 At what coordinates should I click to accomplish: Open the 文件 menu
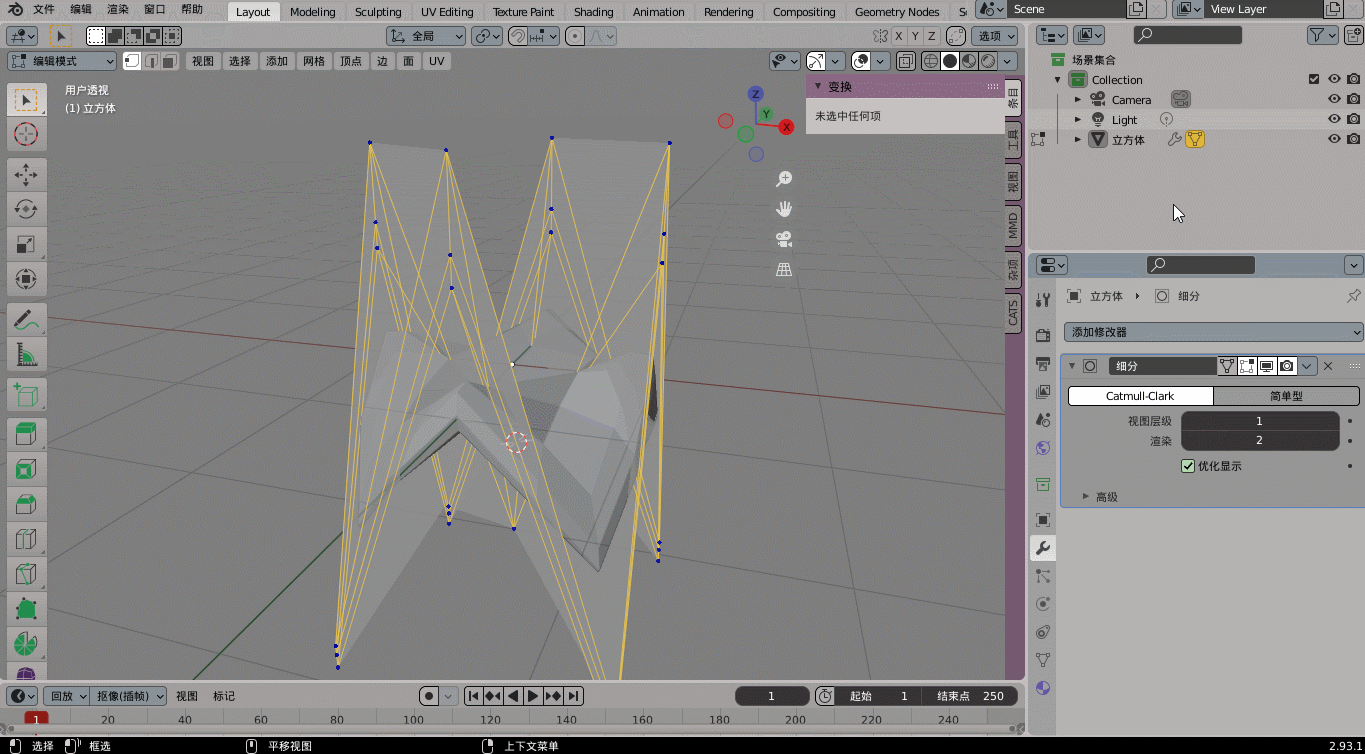(44, 9)
